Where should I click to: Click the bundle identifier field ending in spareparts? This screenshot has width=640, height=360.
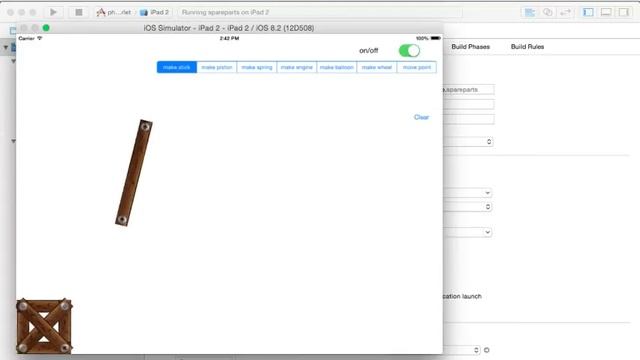click(x=469, y=89)
